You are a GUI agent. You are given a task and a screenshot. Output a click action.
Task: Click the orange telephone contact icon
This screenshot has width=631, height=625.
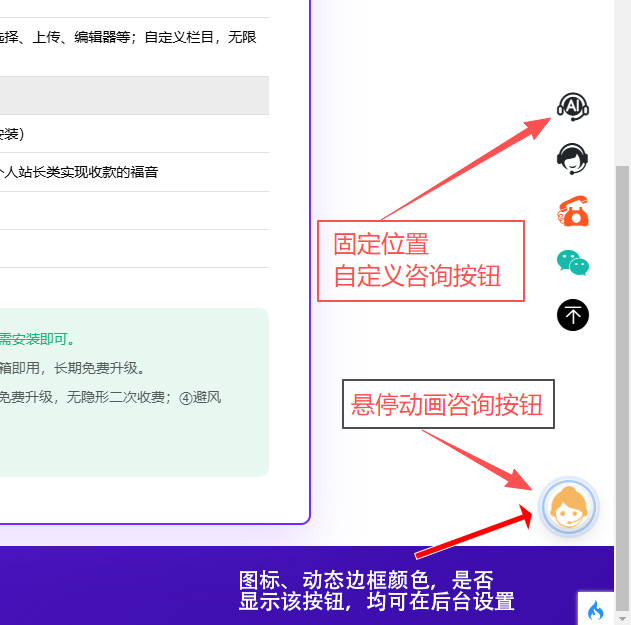pos(573,211)
